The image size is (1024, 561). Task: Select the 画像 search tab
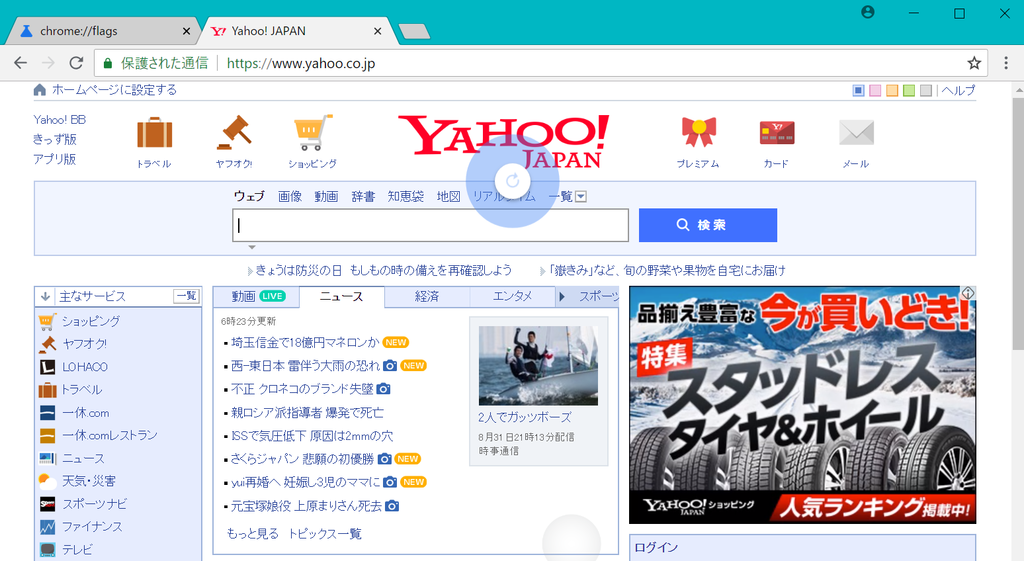tap(290, 197)
